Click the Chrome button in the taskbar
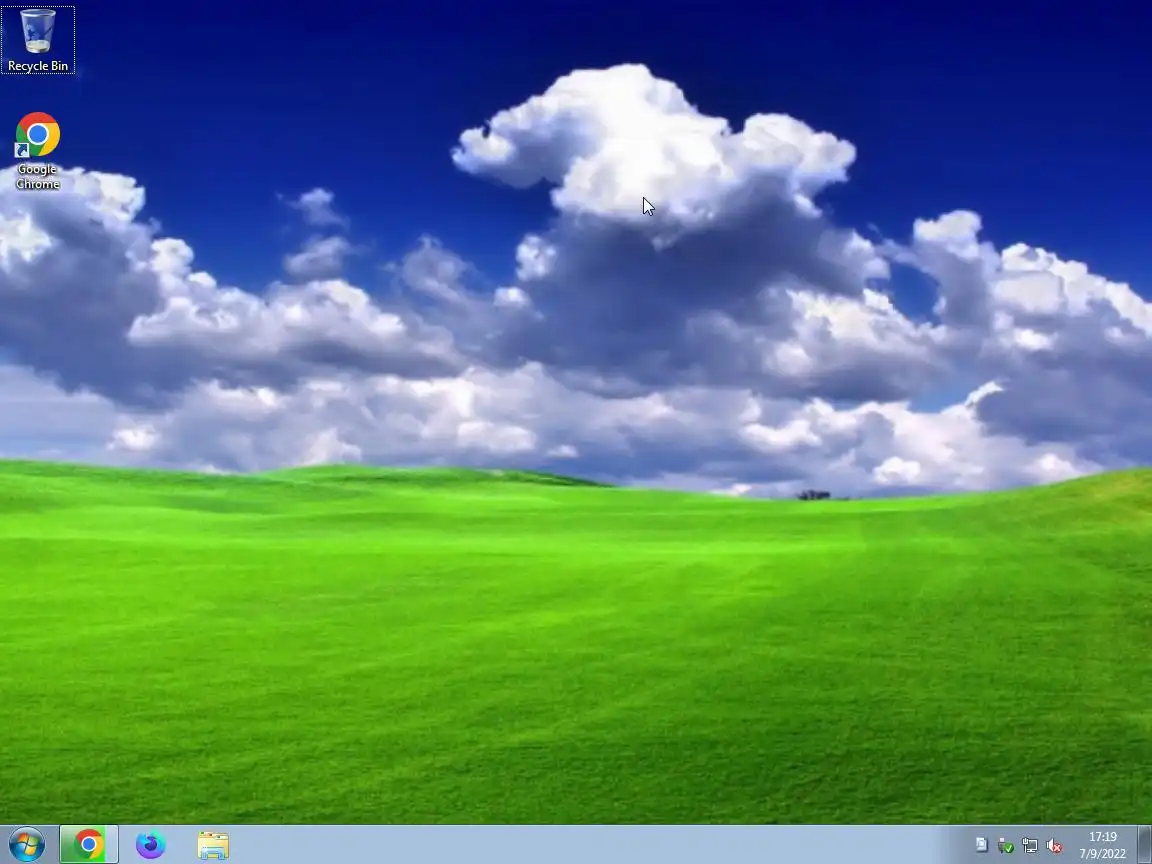This screenshot has width=1152, height=864. [x=88, y=845]
